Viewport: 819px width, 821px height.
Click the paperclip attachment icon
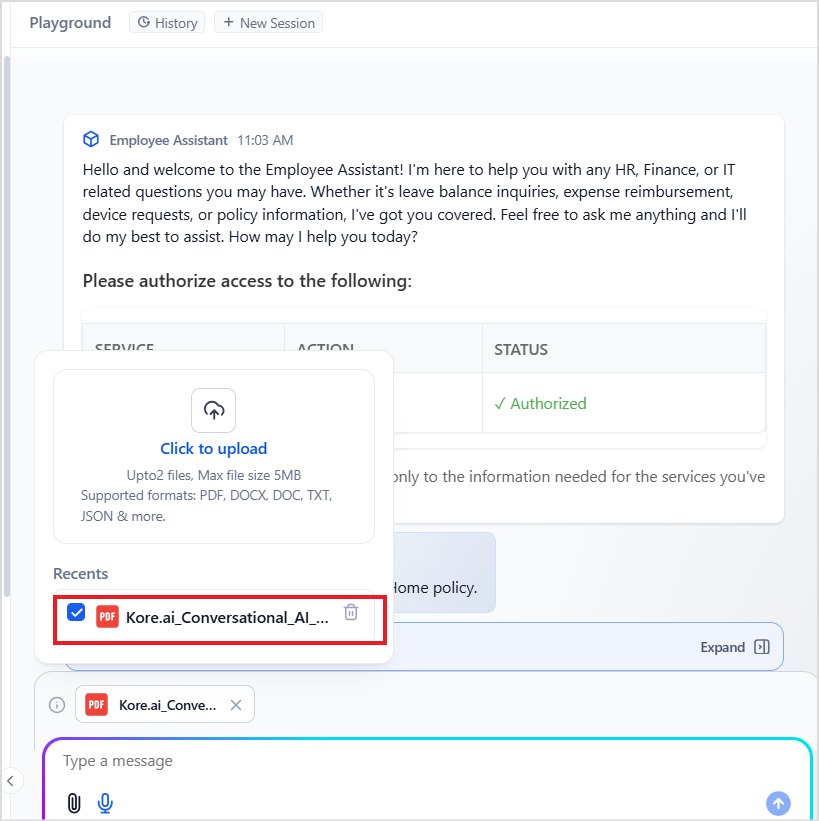click(74, 803)
